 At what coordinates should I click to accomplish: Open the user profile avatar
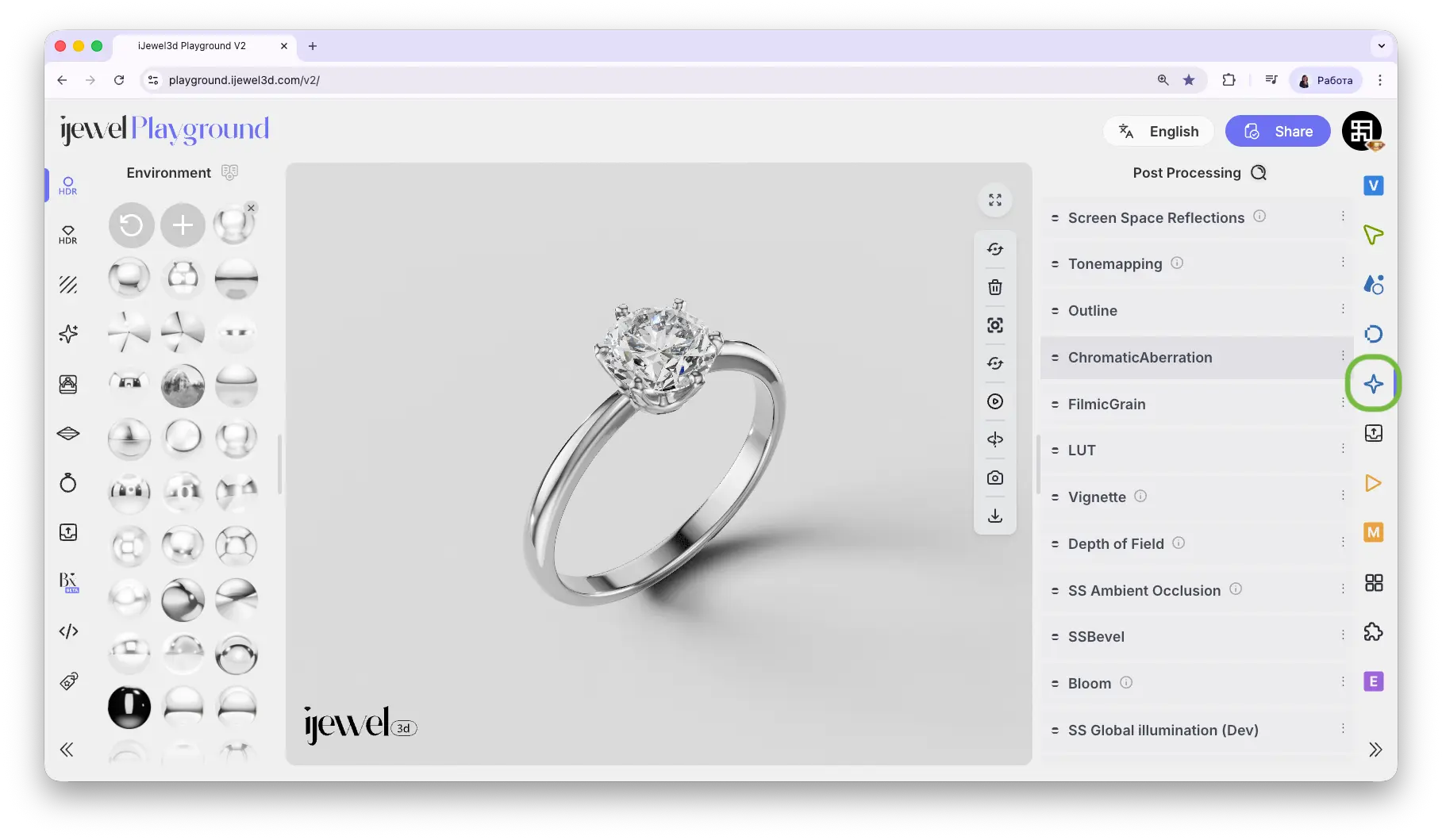click(1362, 131)
